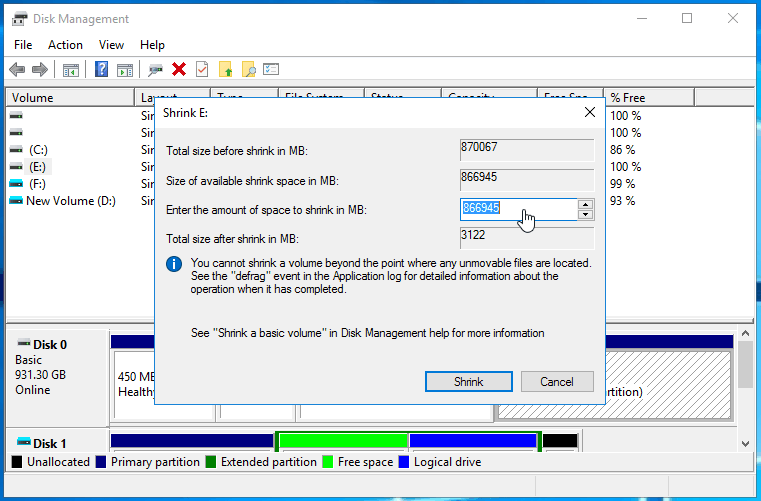This screenshot has height=501, width=761.
Task: Click the Primary partition legend swatch
Action: 100,462
